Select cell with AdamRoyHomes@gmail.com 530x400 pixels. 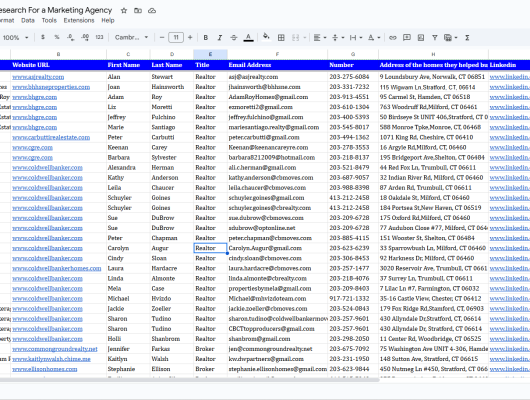pos(277,97)
